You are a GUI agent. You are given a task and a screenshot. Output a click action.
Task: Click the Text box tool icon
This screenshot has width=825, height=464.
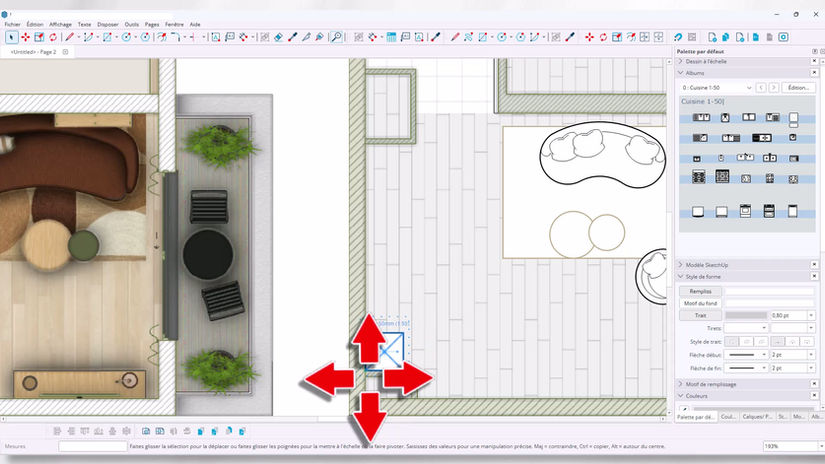(x=216, y=37)
